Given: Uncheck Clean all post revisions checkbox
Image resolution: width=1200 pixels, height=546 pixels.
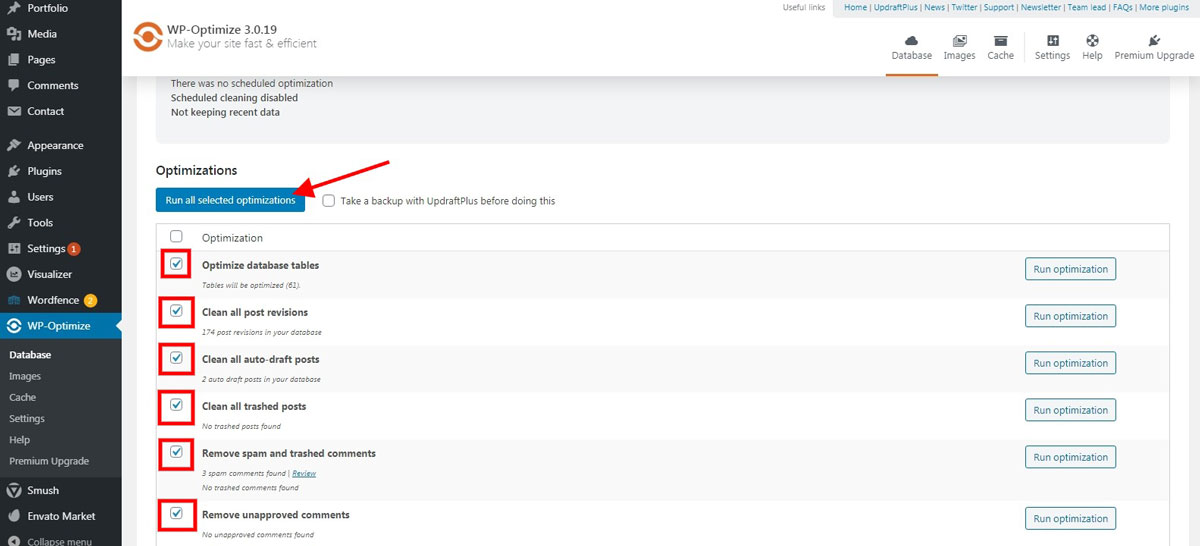Looking at the screenshot, I should coord(176,311).
